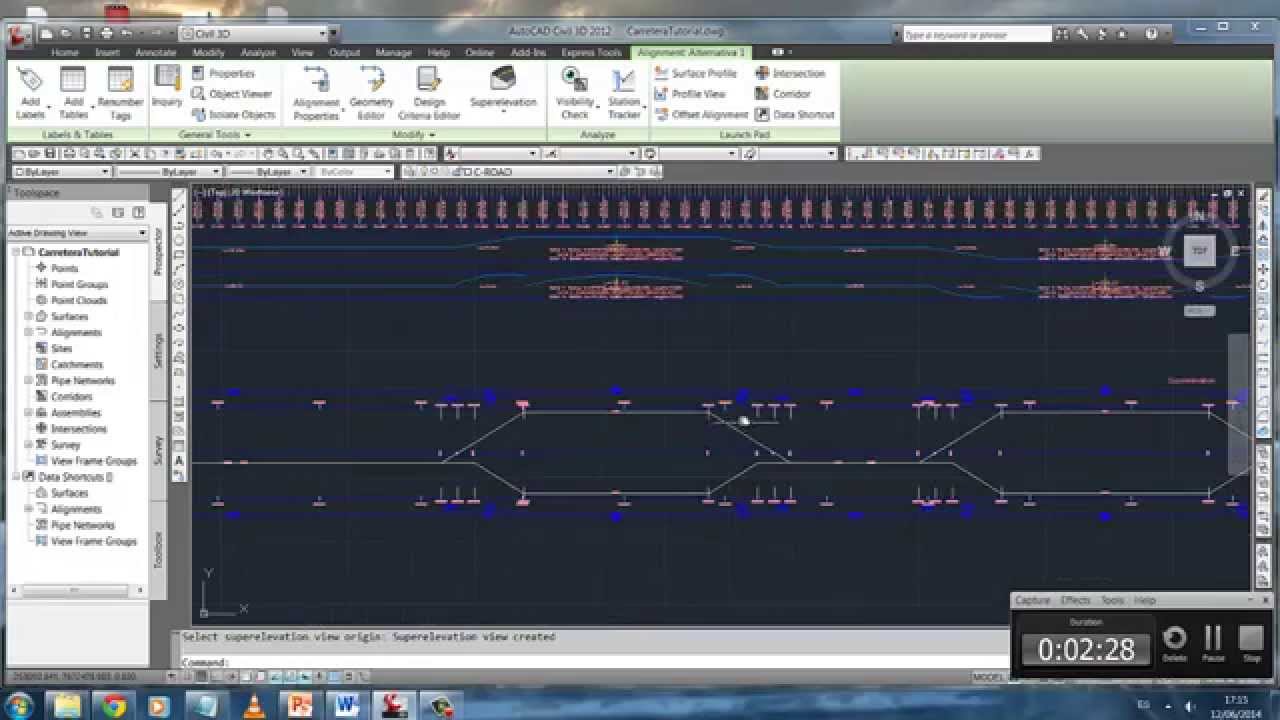Open Google Chrome from taskbar
Image resolution: width=1280 pixels, height=720 pixels.
[113, 705]
